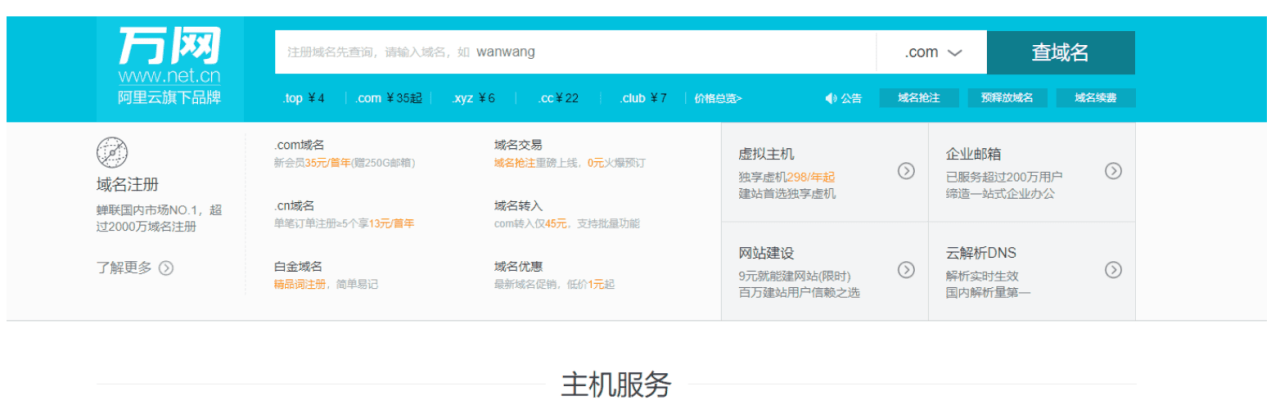Click the arrow icon next to 了解更多
This screenshot has height=414, width=1280.
pyautogui.click(x=167, y=267)
